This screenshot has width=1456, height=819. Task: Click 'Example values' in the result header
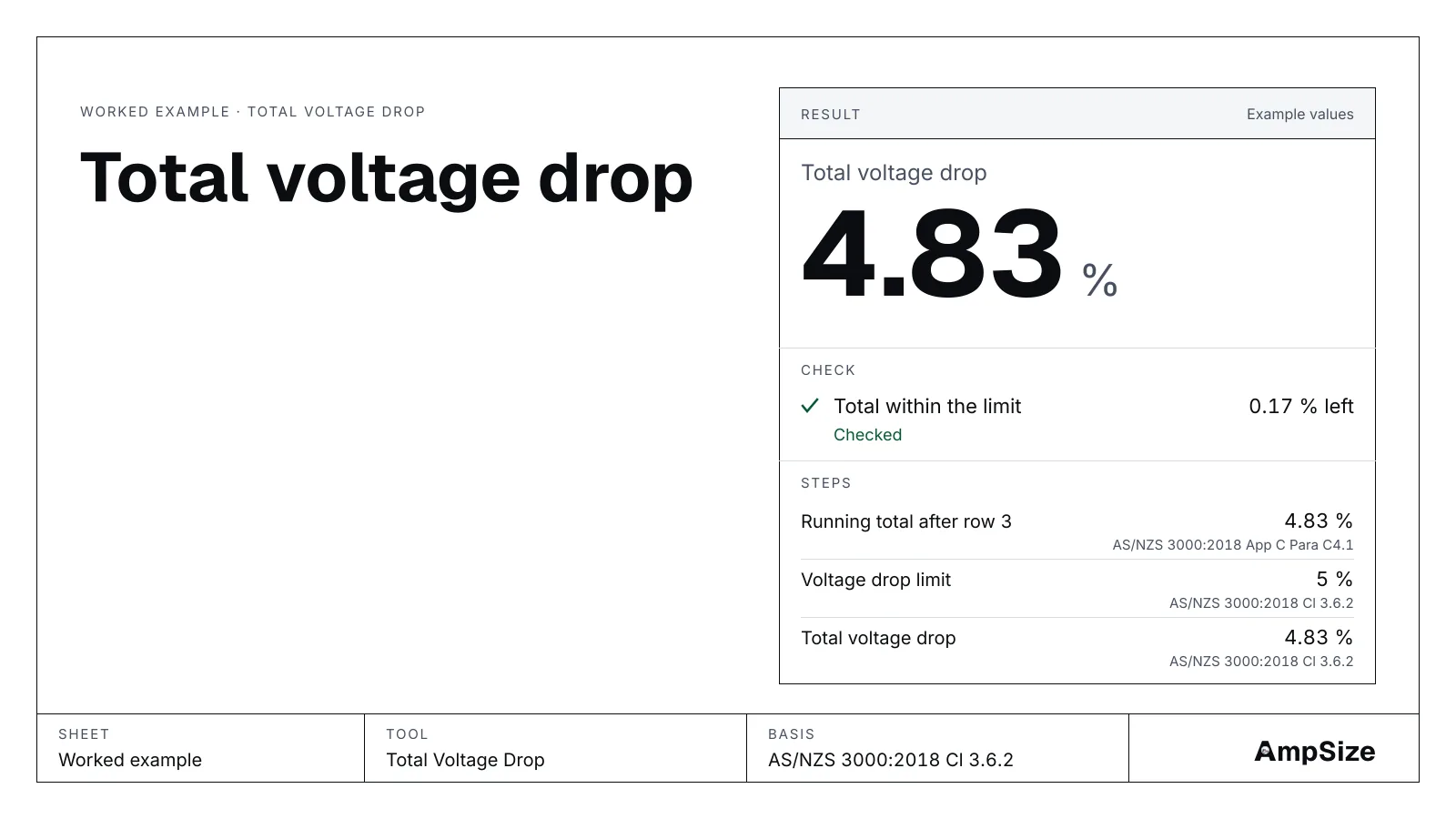(x=1300, y=115)
